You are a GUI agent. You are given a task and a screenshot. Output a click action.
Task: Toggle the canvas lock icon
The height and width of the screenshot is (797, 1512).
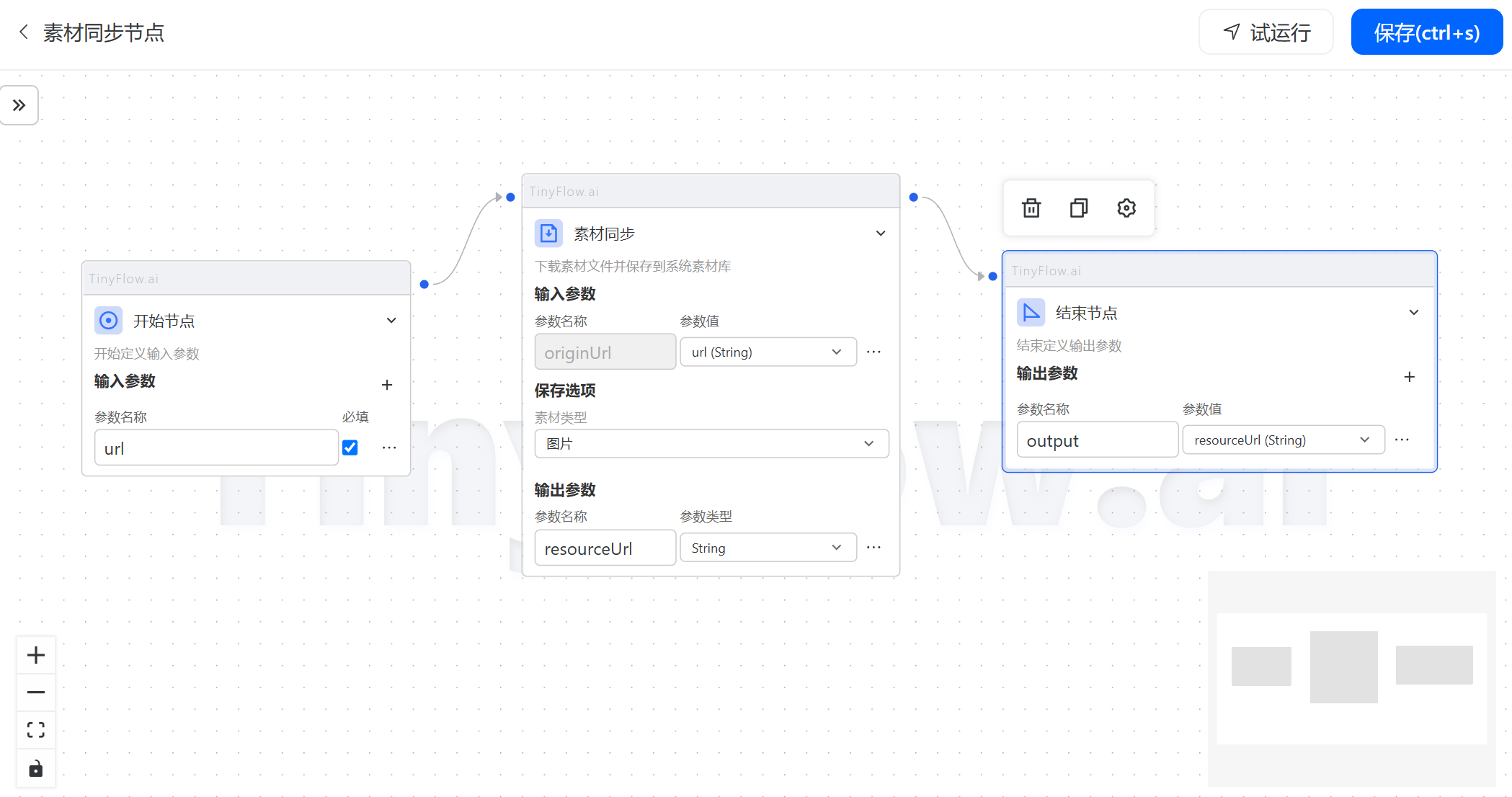coord(36,768)
